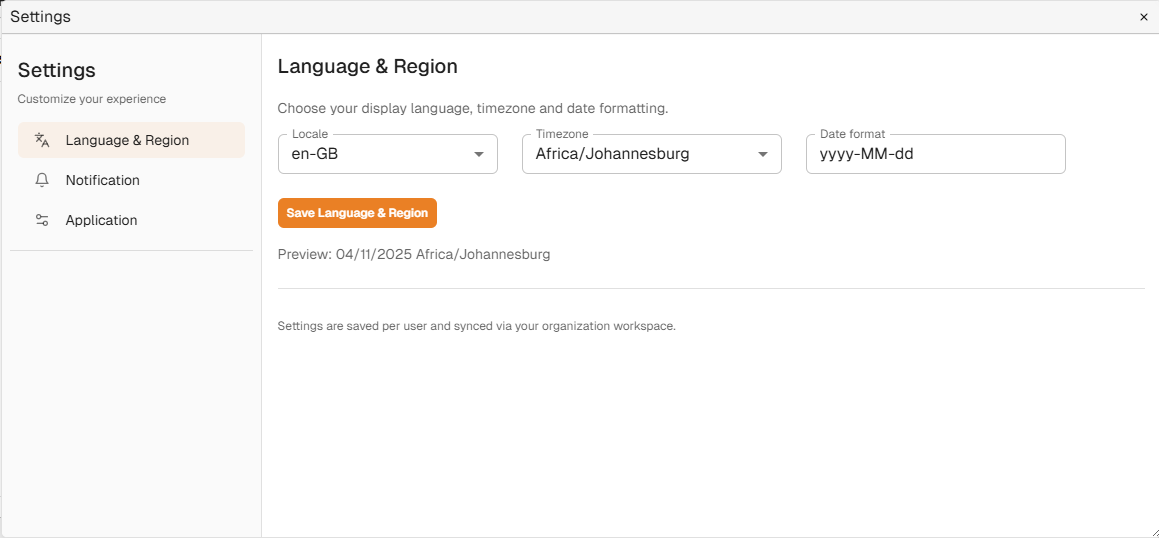Click the translate icon beside Language & Region
This screenshot has height=538, width=1159.
tap(42, 140)
